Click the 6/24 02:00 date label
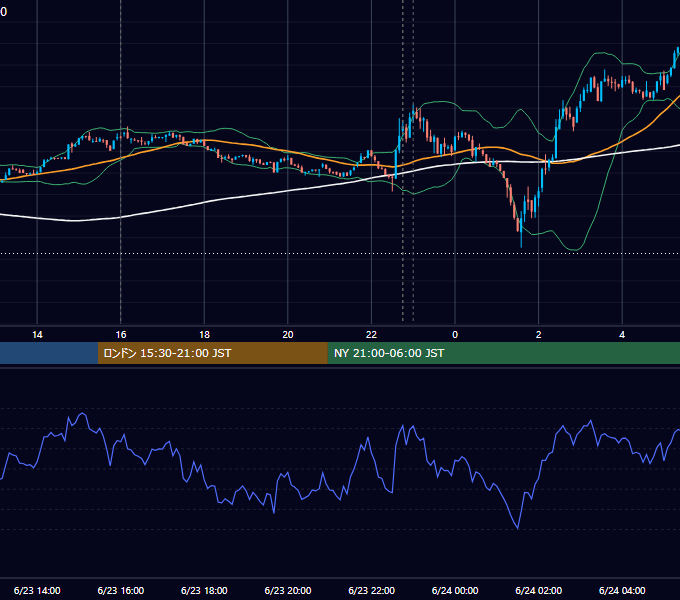The width and height of the screenshot is (680, 600). coord(539,590)
